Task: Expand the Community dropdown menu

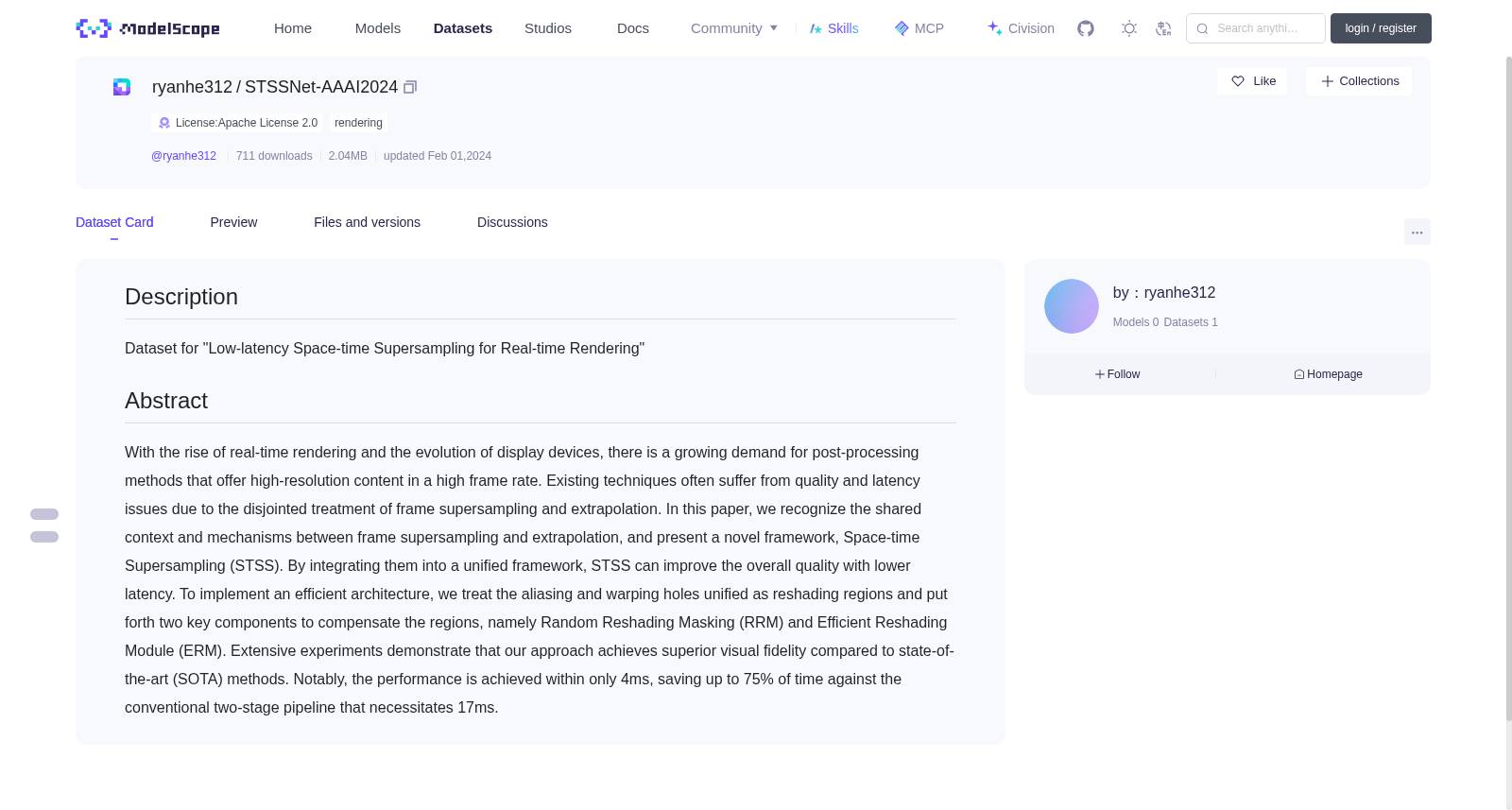Action: coord(734,28)
